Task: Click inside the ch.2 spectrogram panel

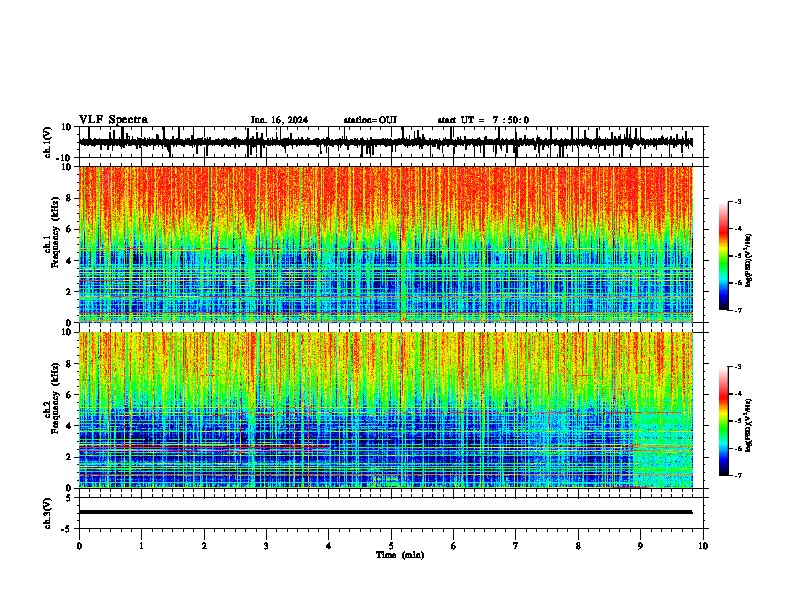Action: [x=385, y=410]
